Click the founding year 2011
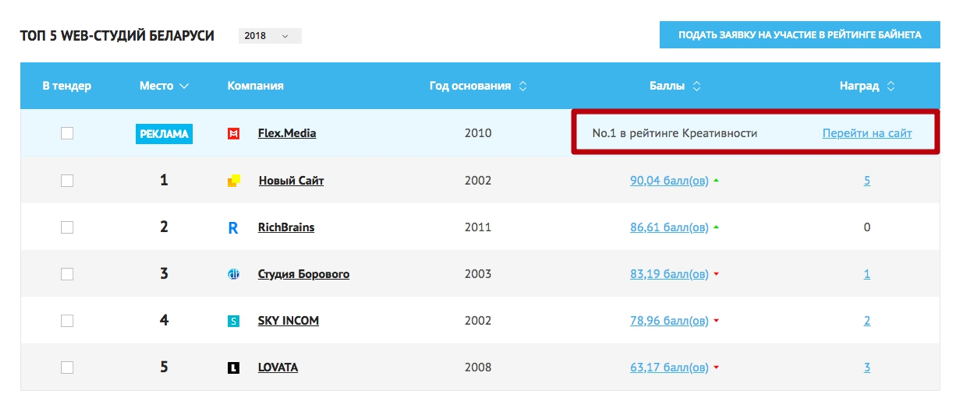This screenshot has height=418, width=972. coord(478,228)
